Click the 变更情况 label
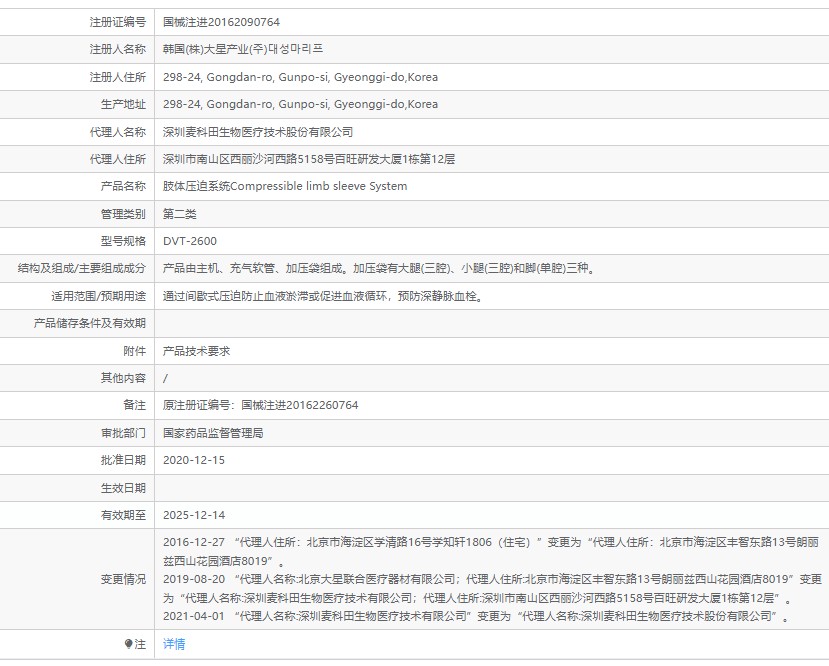The height and width of the screenshot is (666, 829). coord(123,579)
